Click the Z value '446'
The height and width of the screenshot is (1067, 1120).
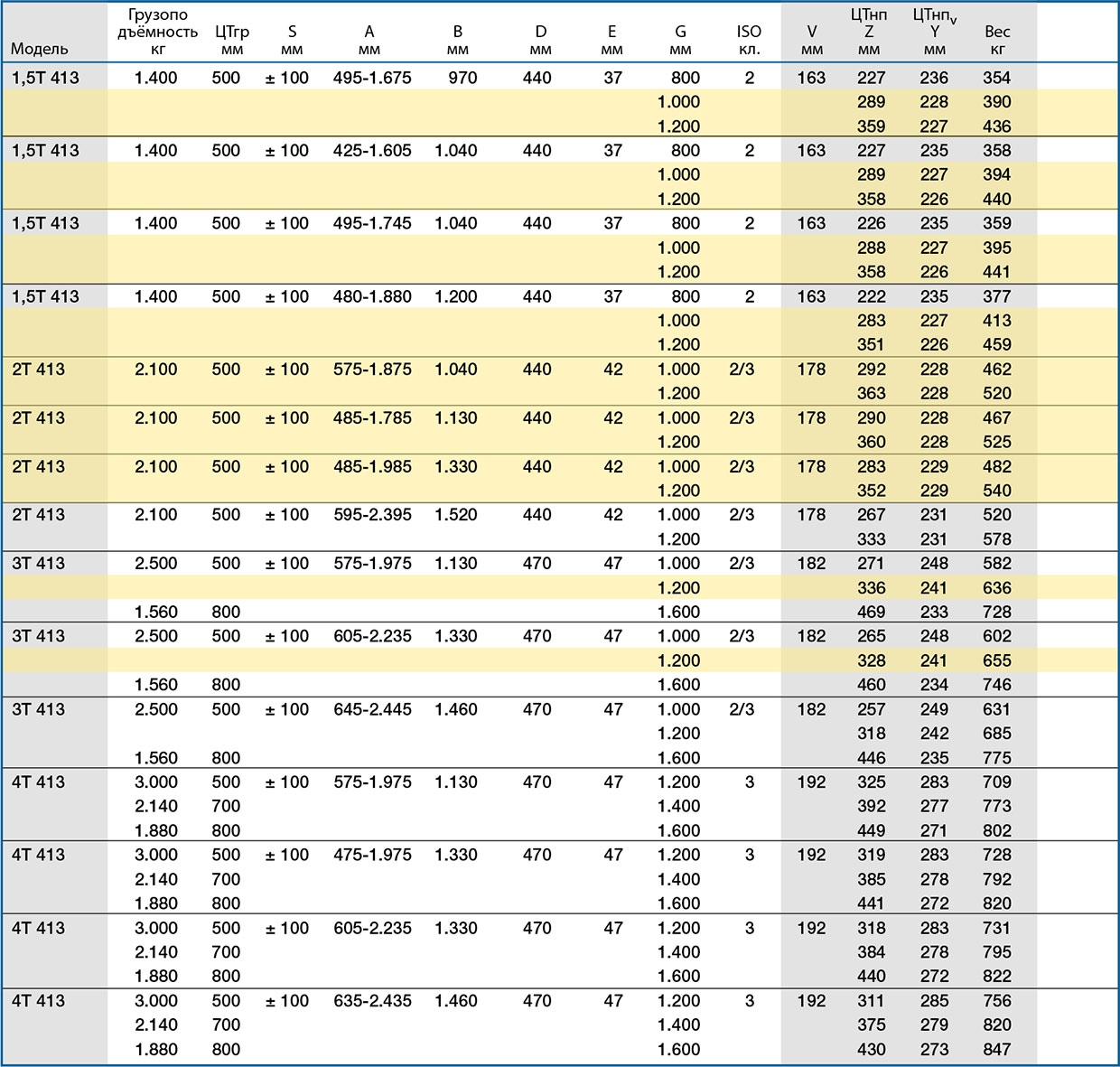pos(872,758)
